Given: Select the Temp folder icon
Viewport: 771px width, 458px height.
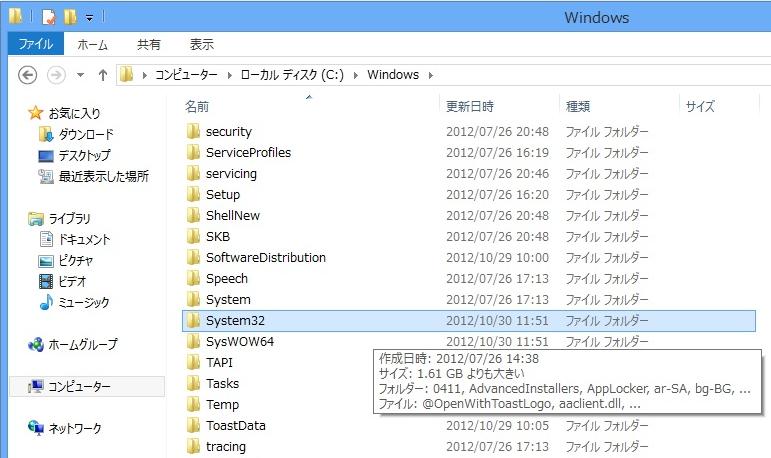Looking at the screenshot, I should 193,404.
